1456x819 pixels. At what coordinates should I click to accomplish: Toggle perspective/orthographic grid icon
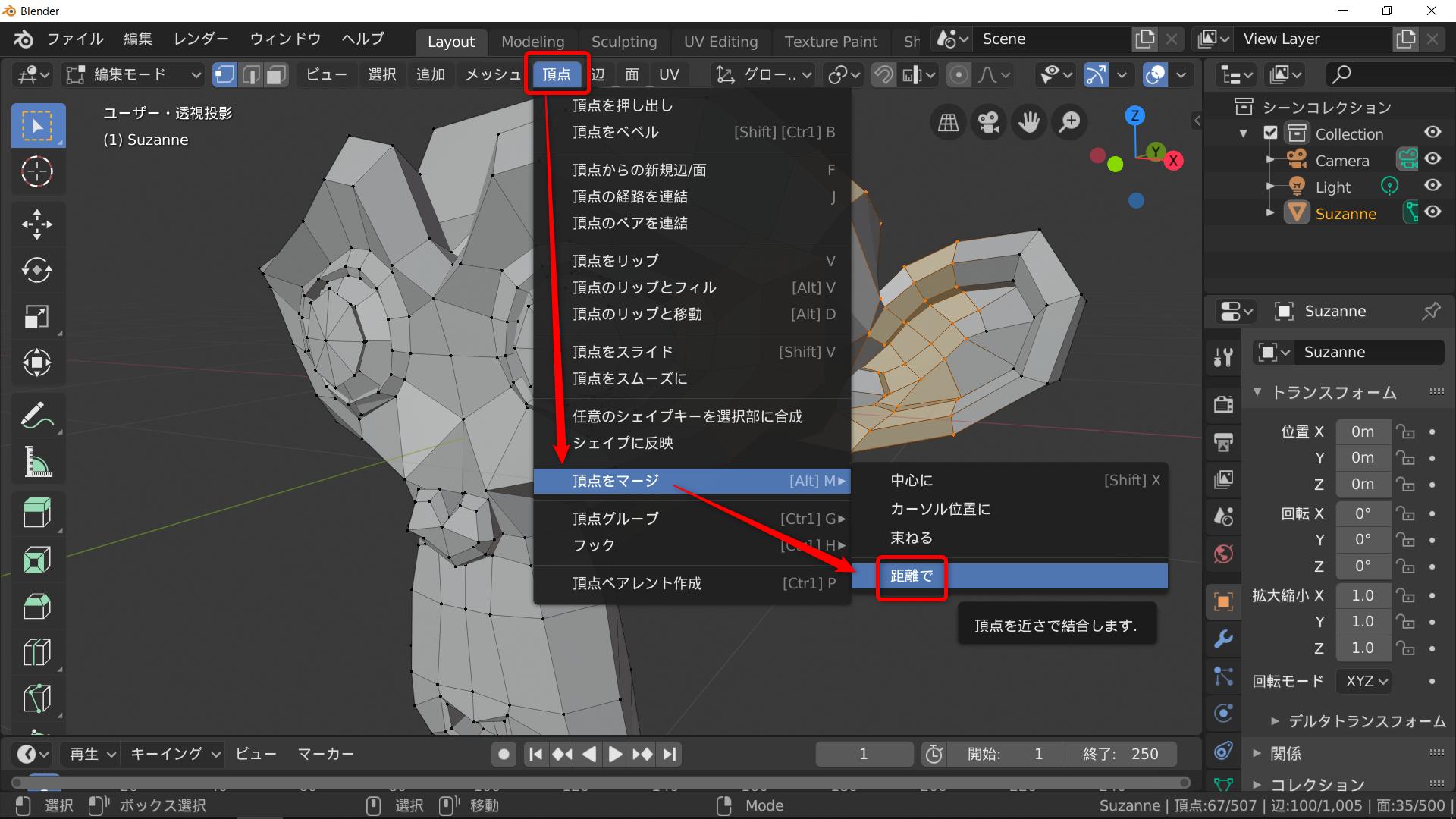coord(949,122)
